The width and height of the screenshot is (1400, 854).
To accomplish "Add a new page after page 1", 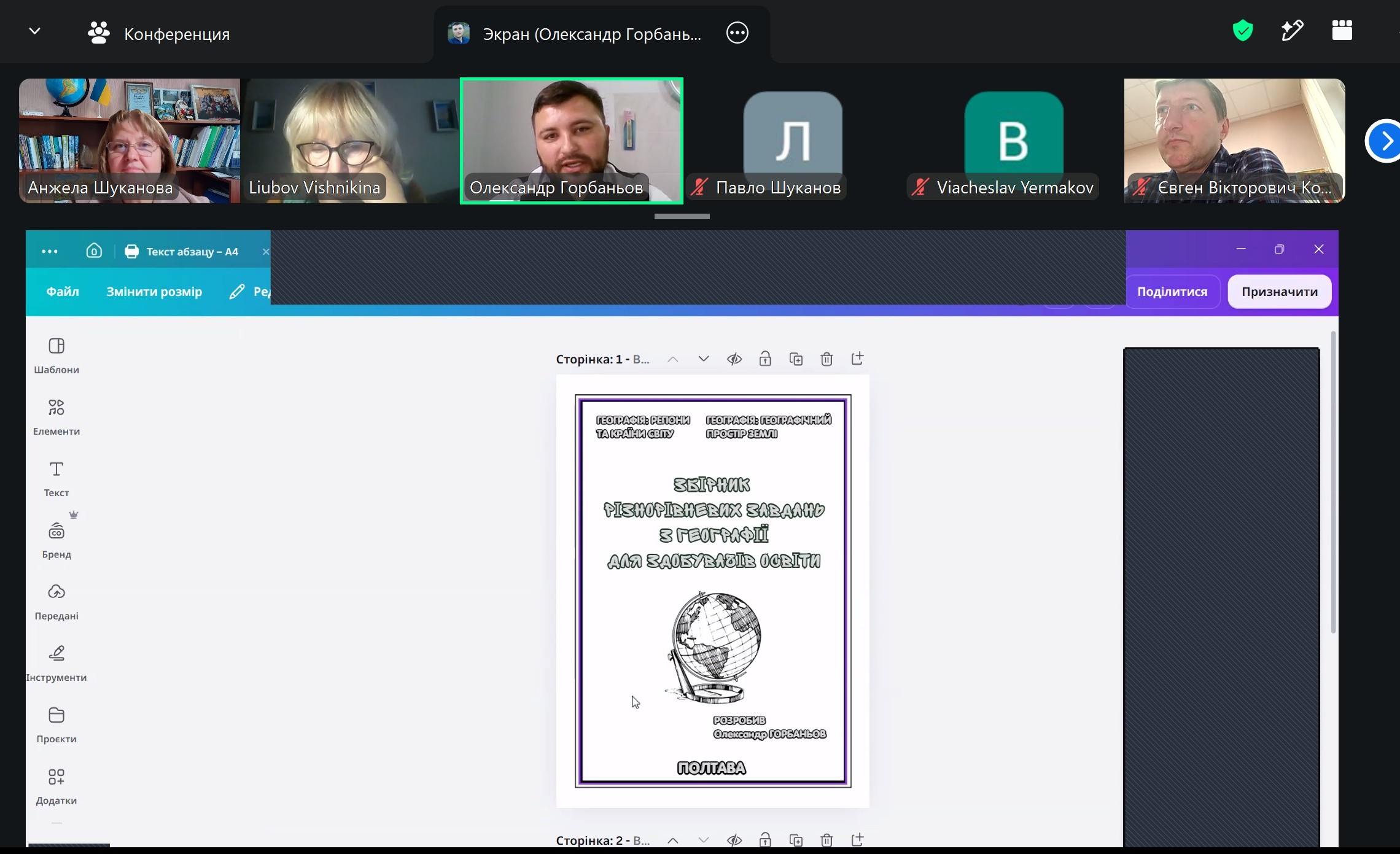I will 858,358.
